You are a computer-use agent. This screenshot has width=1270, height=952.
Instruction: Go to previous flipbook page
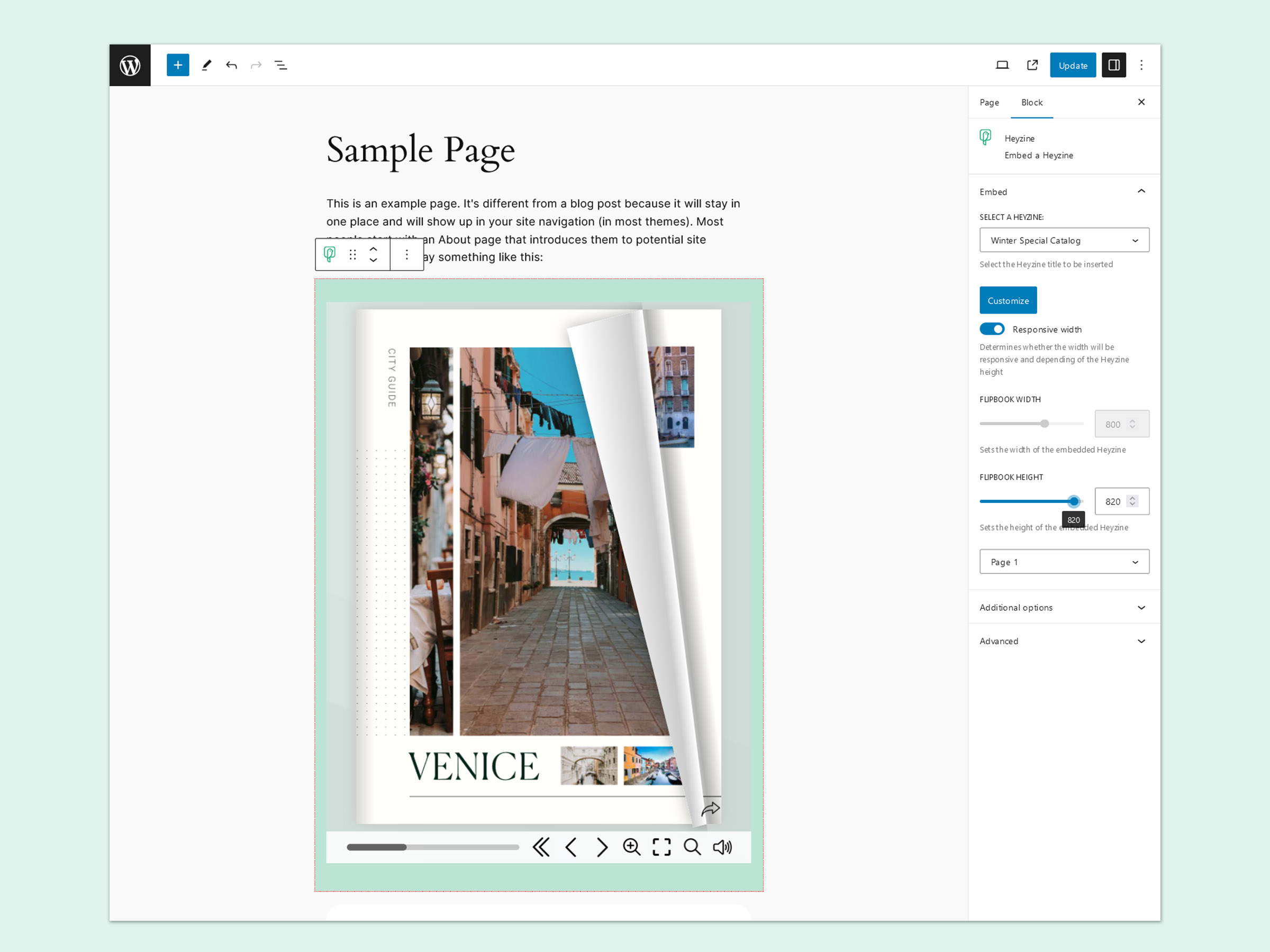point(570,847)
